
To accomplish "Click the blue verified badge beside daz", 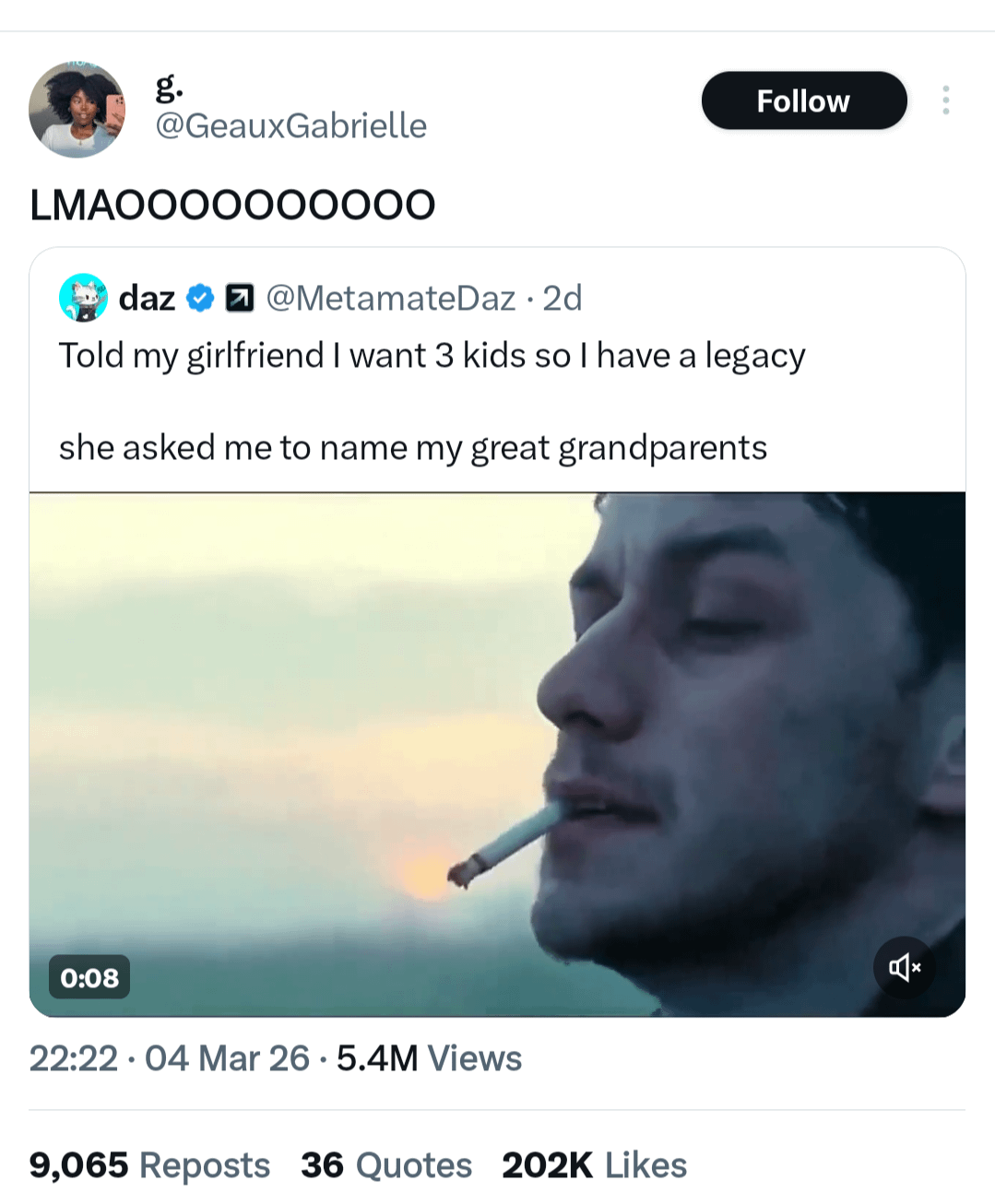I will pyautogui.click(x=201, y=298).
